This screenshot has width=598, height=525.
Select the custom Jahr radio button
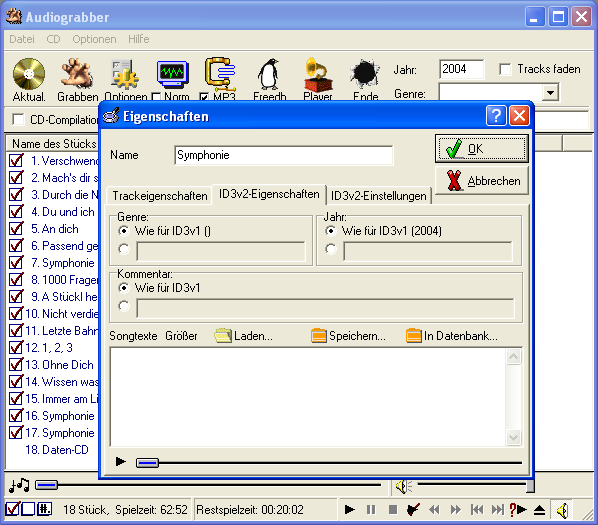click(331, 249)
